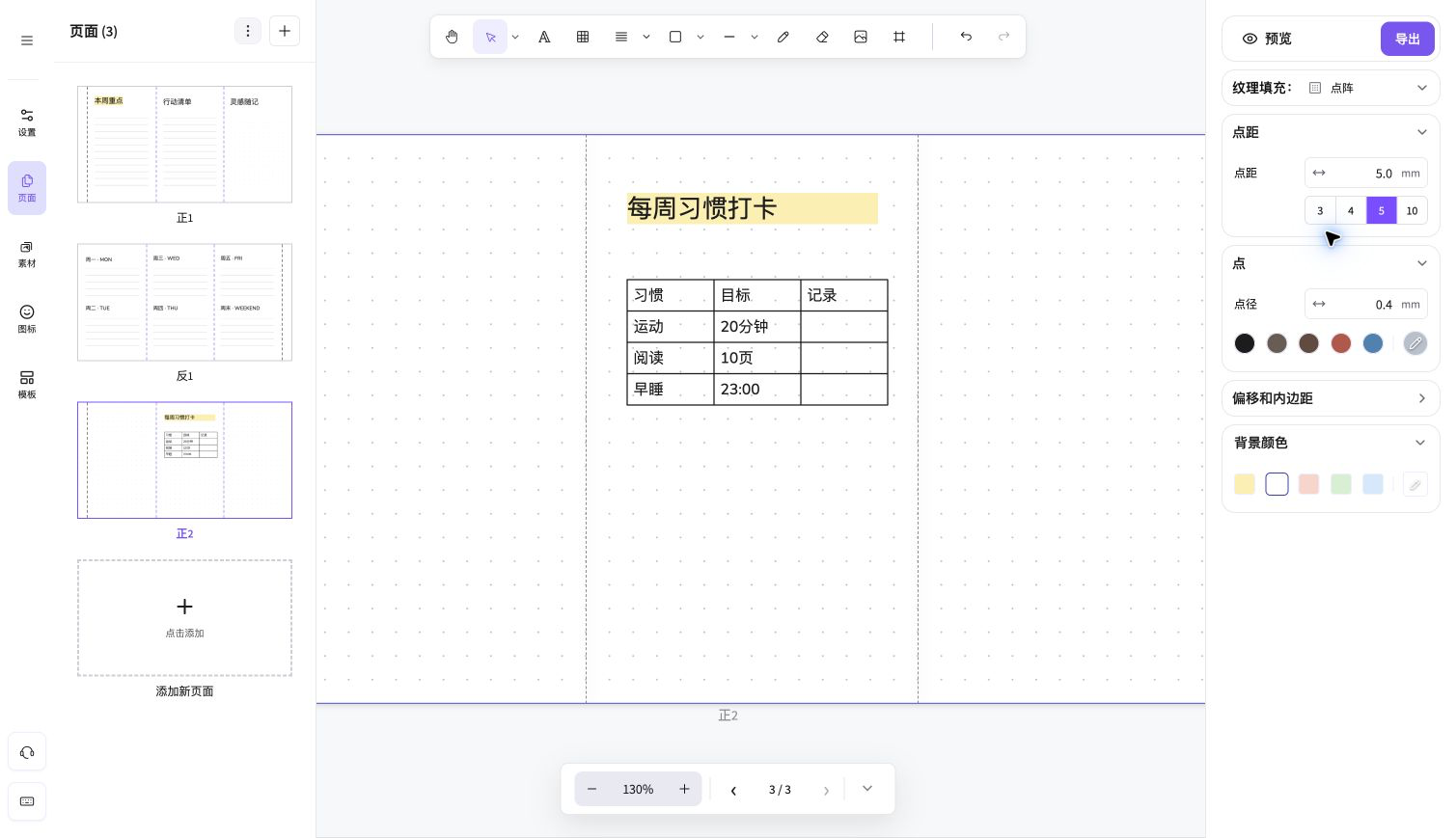Select the straight line tool
Viewport: 1456px width, 838px height.
tap(729, 37)
